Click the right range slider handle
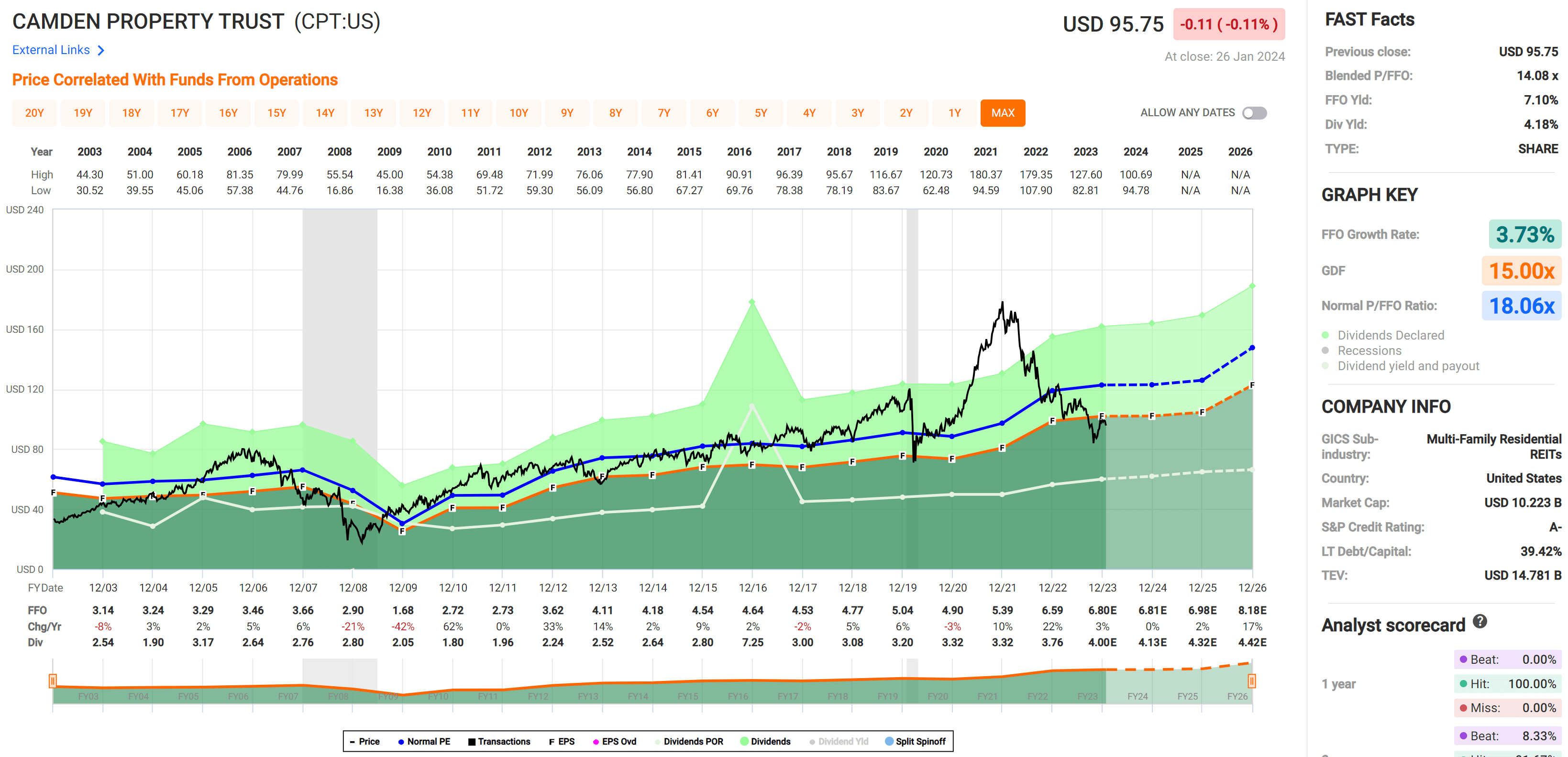The height and width of the screenshot is (757, 1568). coord(1251,680)
